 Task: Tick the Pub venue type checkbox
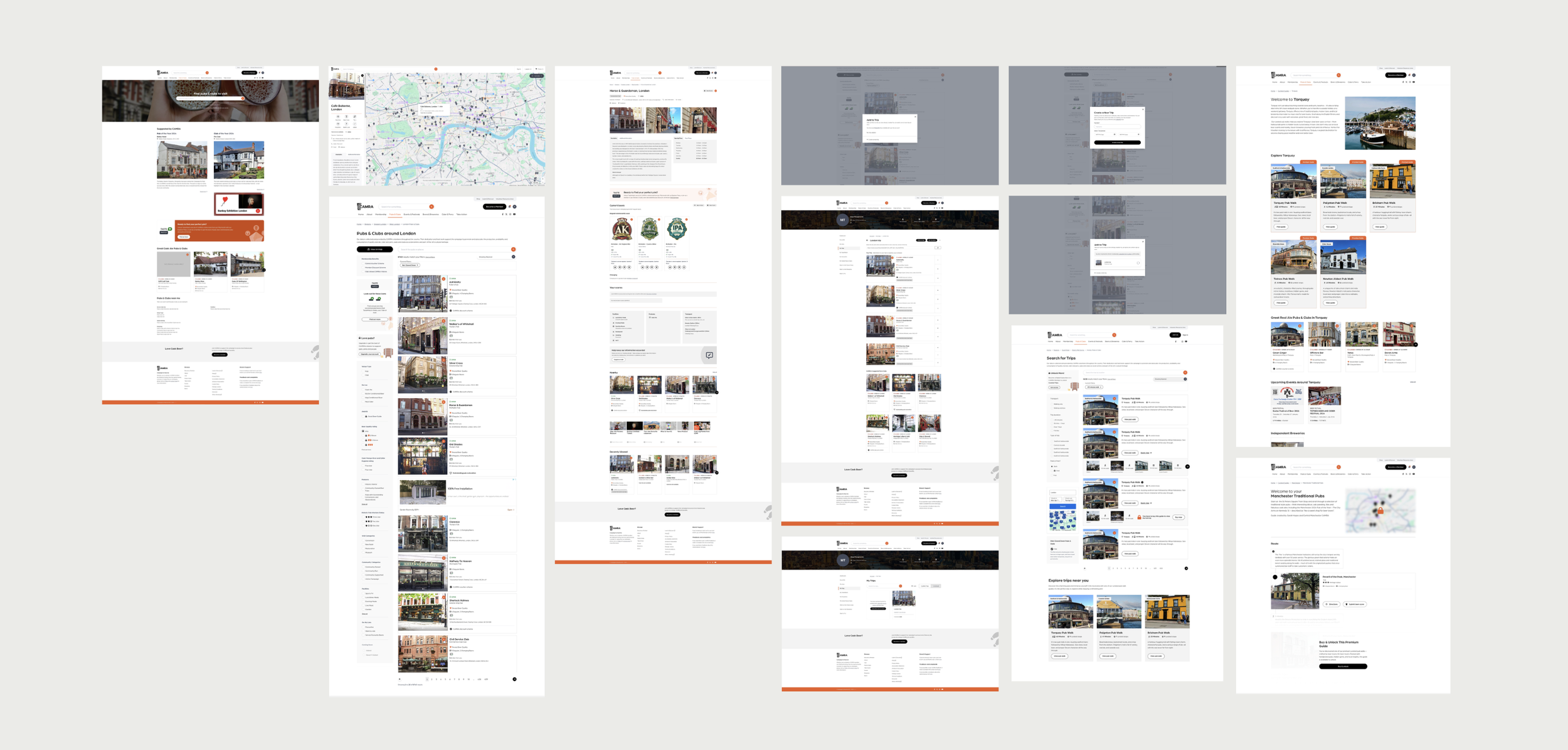point(363,371)
